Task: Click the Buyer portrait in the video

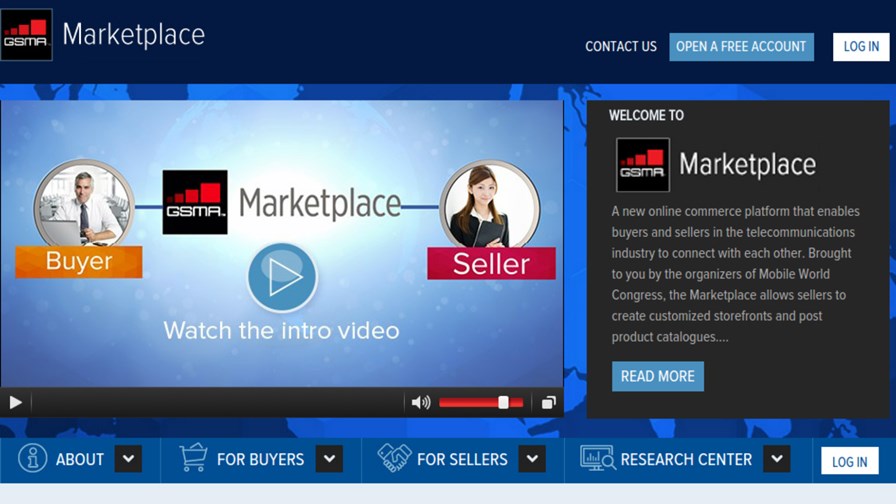Action: pos(84,205)
